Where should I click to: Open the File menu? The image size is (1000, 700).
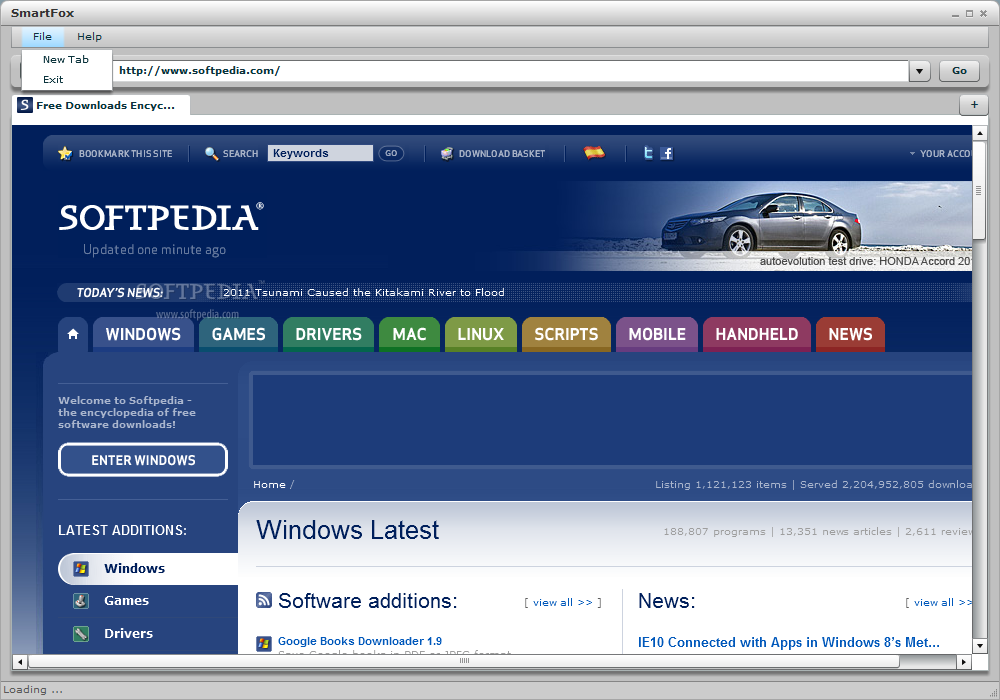coord(42,36)
